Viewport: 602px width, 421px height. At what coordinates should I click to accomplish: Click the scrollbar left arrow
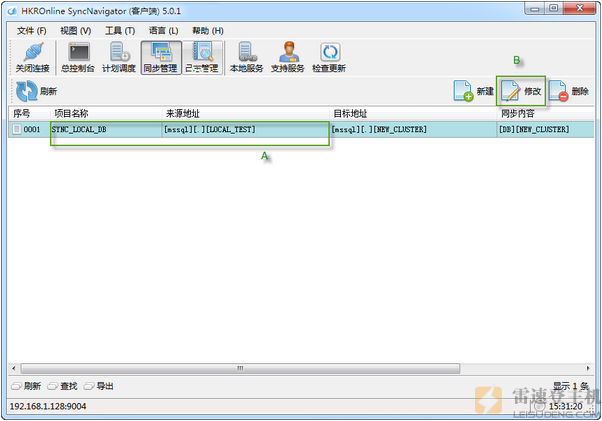point(14,368)
